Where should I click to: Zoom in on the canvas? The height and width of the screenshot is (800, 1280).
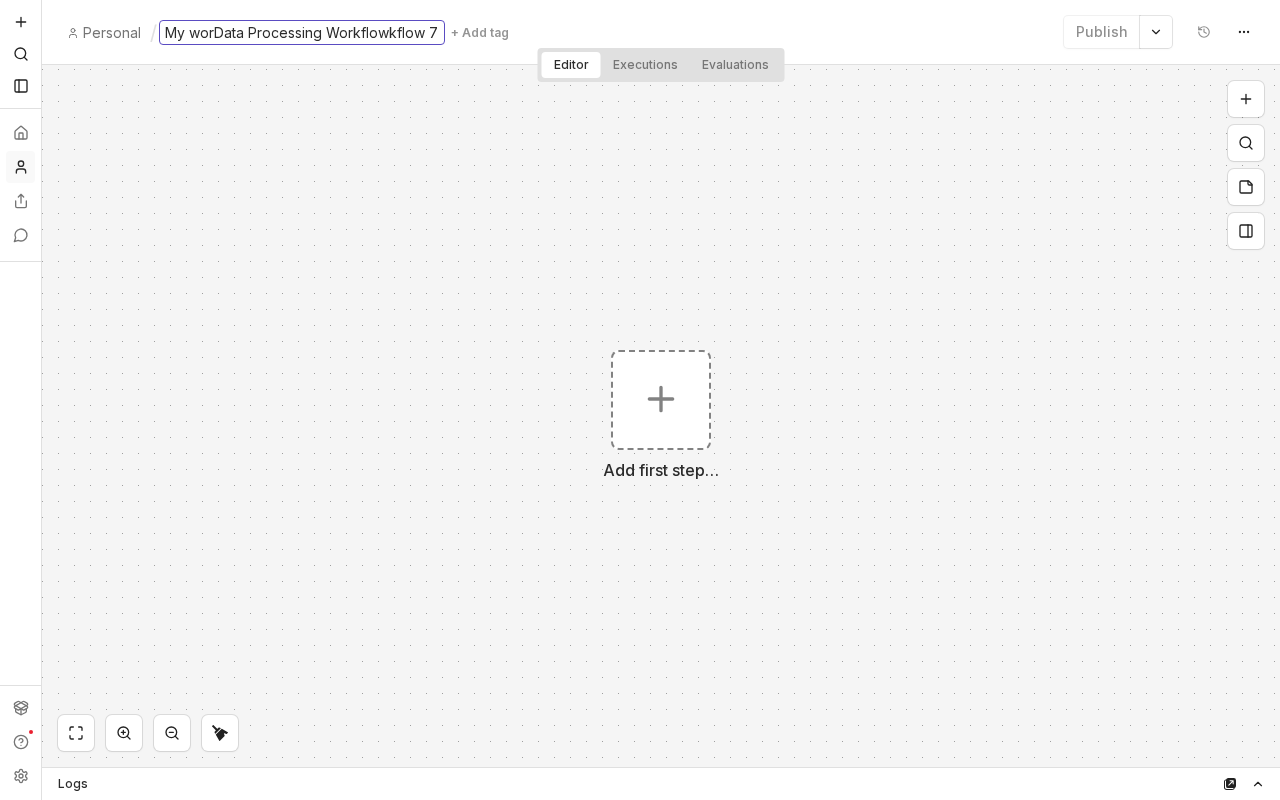click(124, 733)
